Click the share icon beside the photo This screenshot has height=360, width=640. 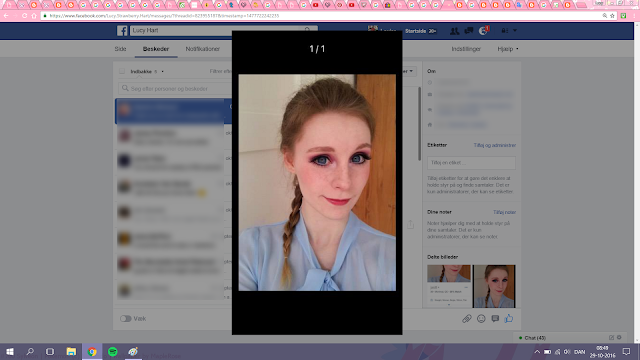coord(410,224)
